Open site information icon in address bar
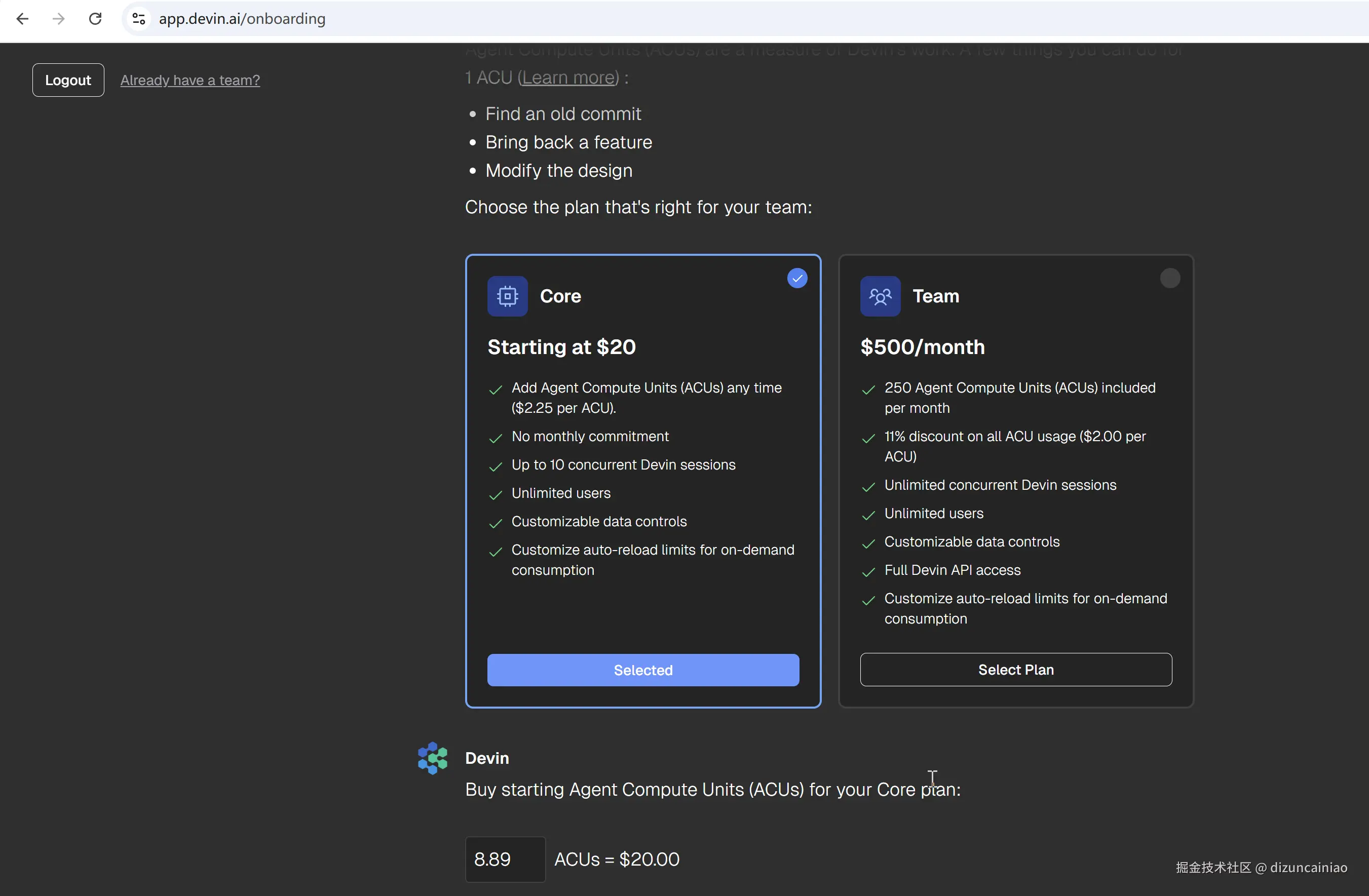The image size is (1369, 896). (x=139, y=19)
